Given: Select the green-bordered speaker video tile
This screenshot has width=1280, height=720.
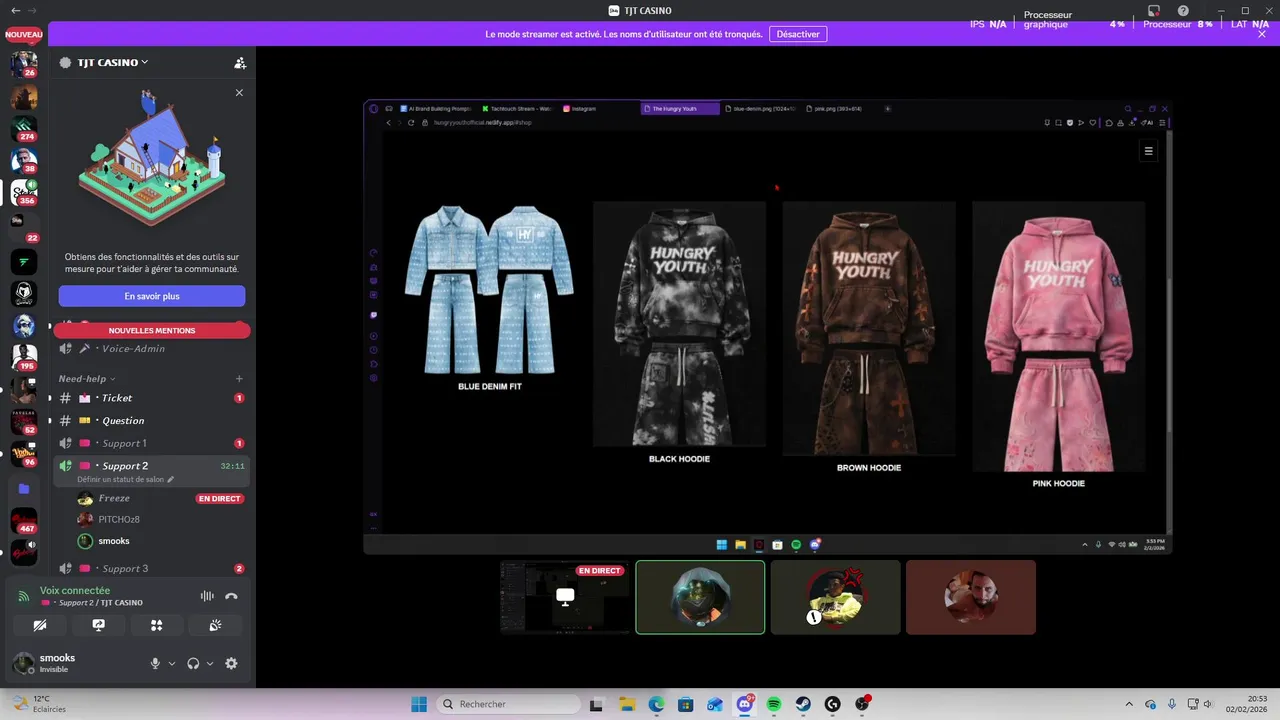Looking at the screenshot, I should click(700, 597).
